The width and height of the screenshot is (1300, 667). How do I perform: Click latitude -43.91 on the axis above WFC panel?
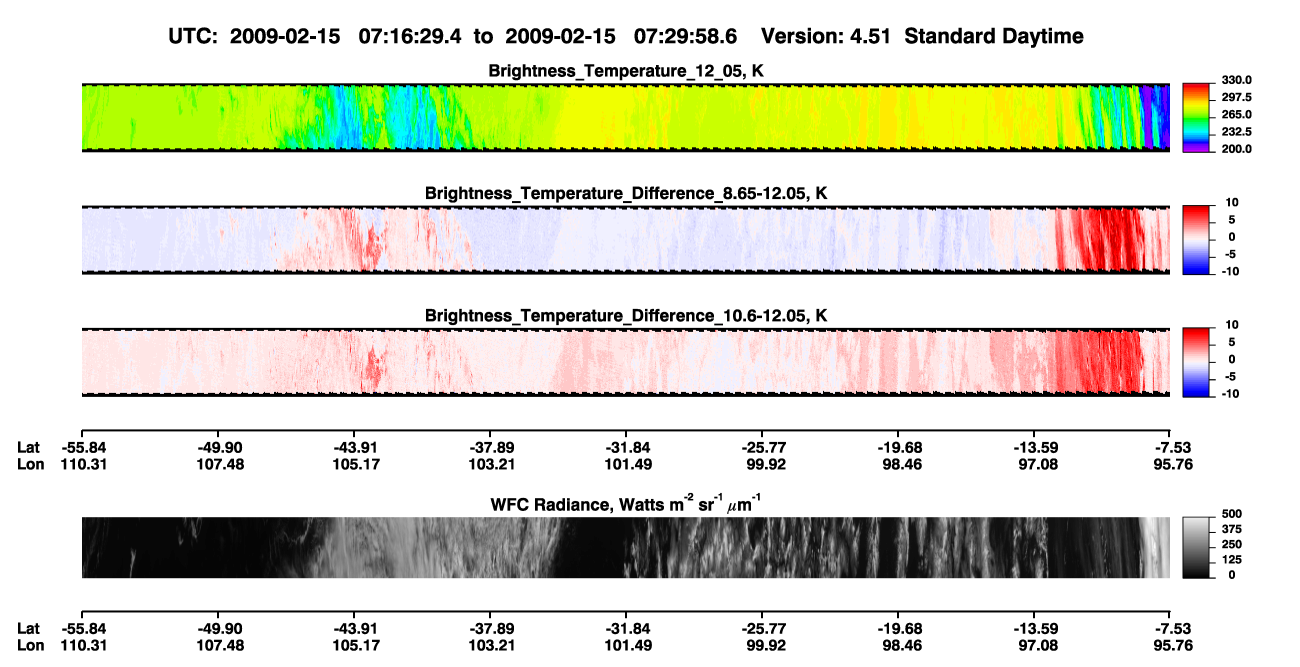tap(353, 447)
